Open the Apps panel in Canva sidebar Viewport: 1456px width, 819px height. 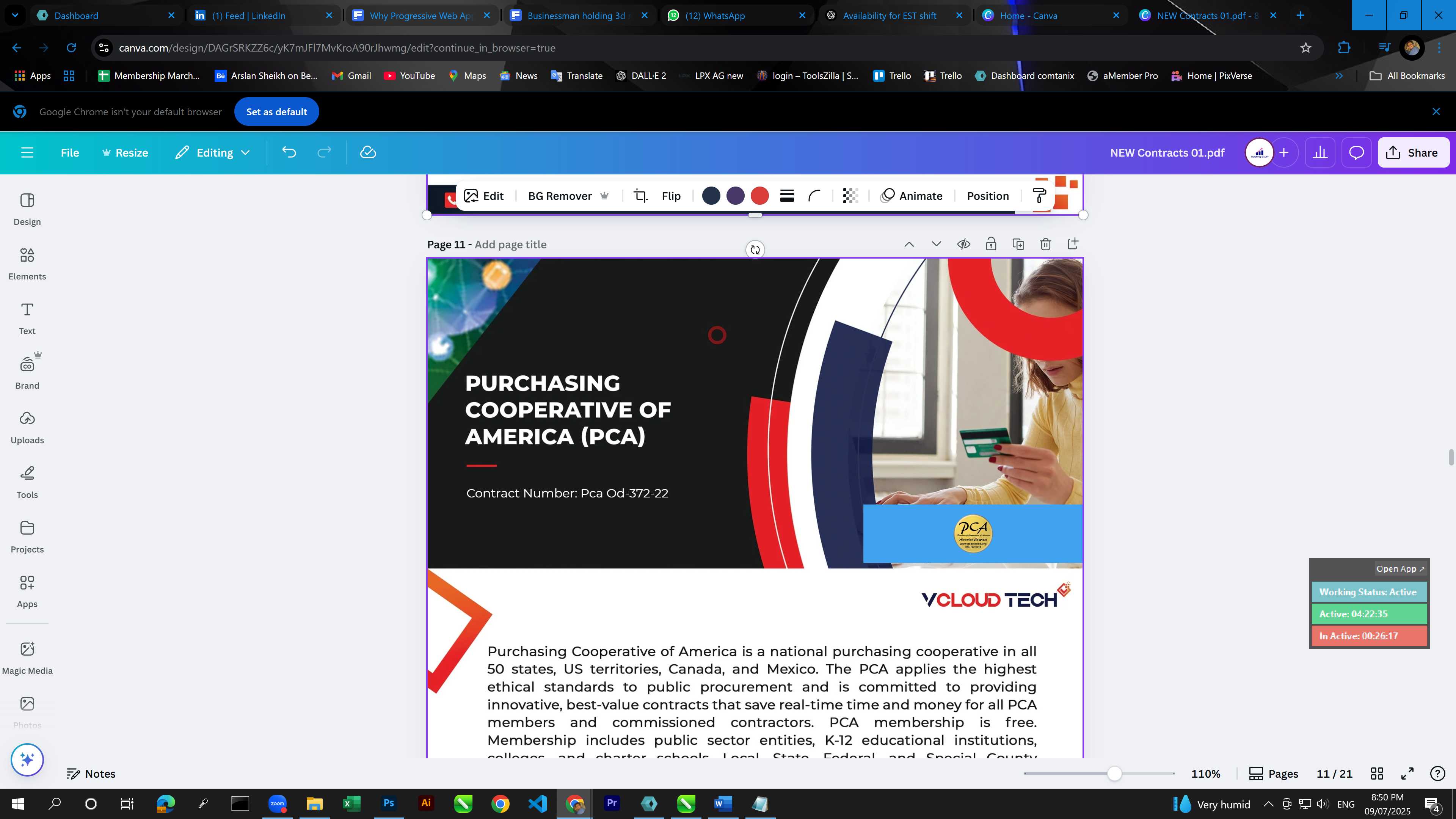27,592
